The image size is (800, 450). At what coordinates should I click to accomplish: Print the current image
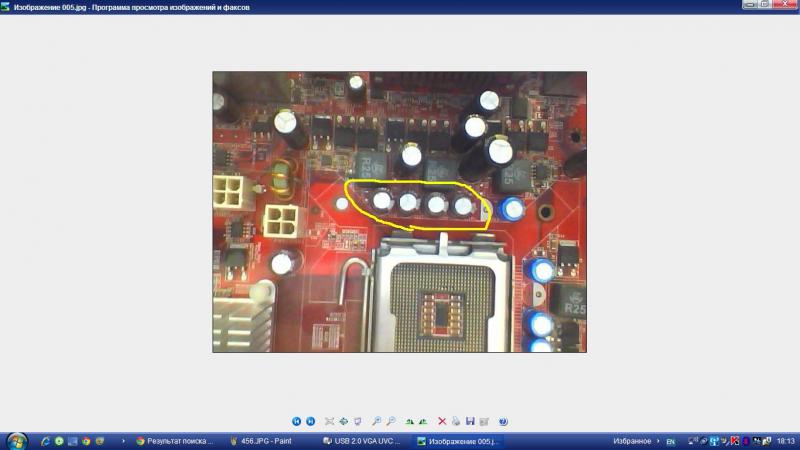click(456, 422)
